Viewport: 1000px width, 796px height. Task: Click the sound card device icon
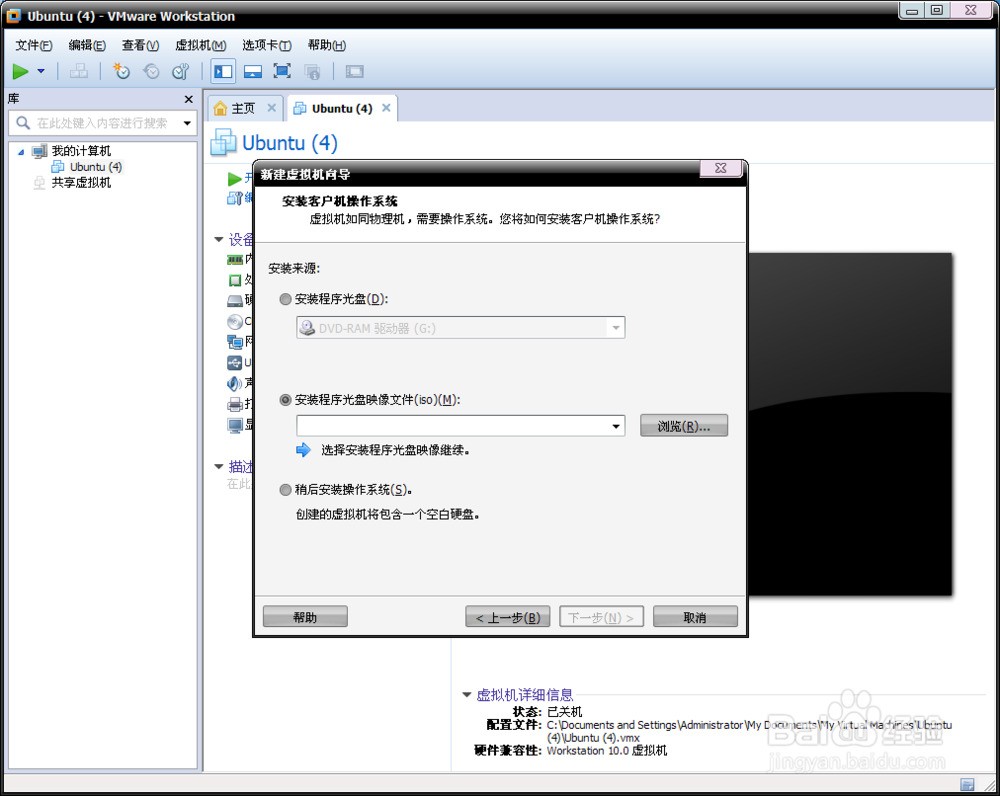click(235, 383)
